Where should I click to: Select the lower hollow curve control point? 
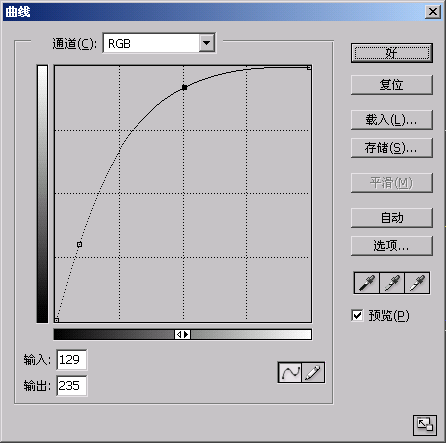(x=79, y=244)
